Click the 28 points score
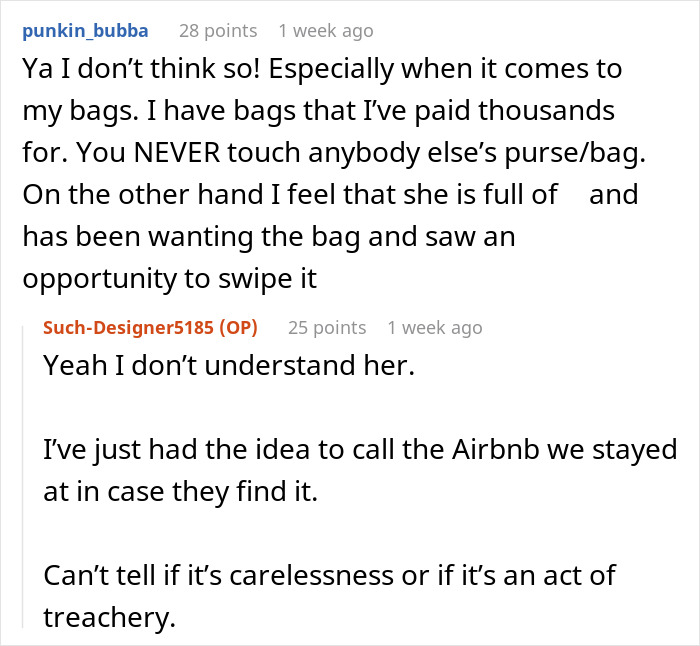The height and width of the screenshot is (646, 700). [x=217, y=31]
